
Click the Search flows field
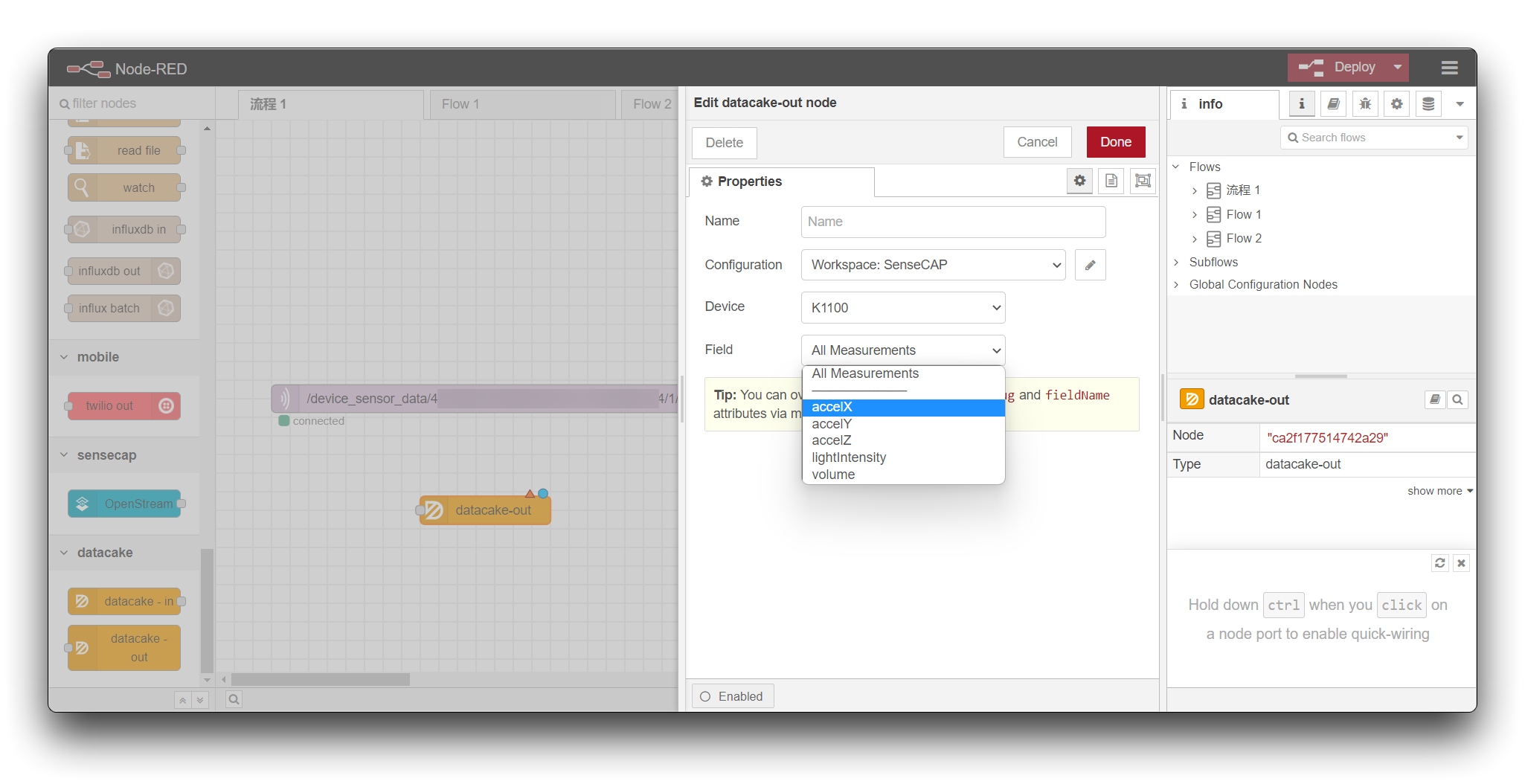pyautogui.click(x=1375, y=138)
